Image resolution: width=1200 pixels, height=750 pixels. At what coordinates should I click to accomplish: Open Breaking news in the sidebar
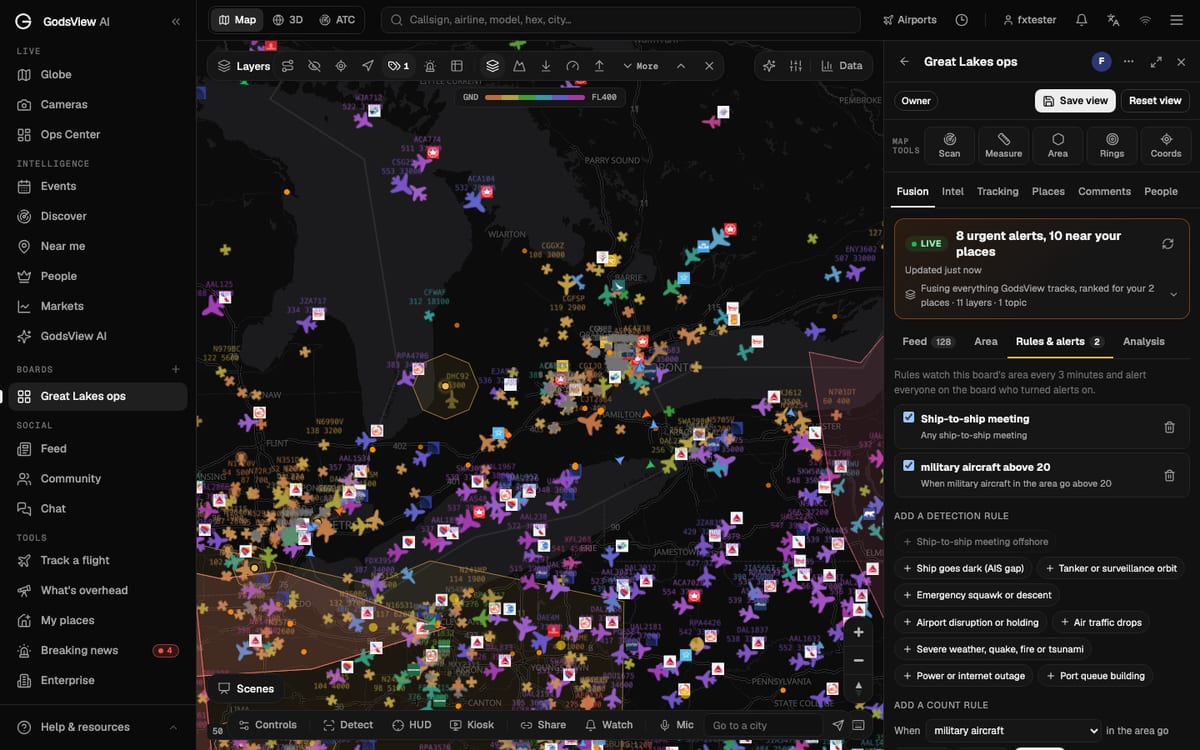pyautogui.click(x=98, y=650)
